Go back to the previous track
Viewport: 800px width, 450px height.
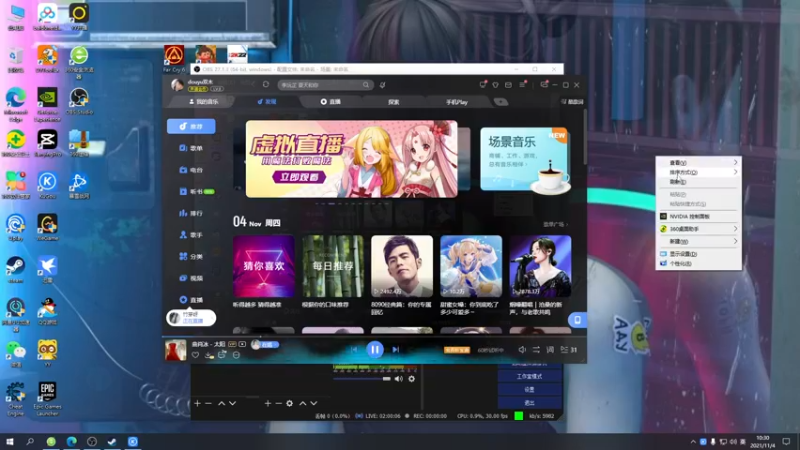coord(354,349)
